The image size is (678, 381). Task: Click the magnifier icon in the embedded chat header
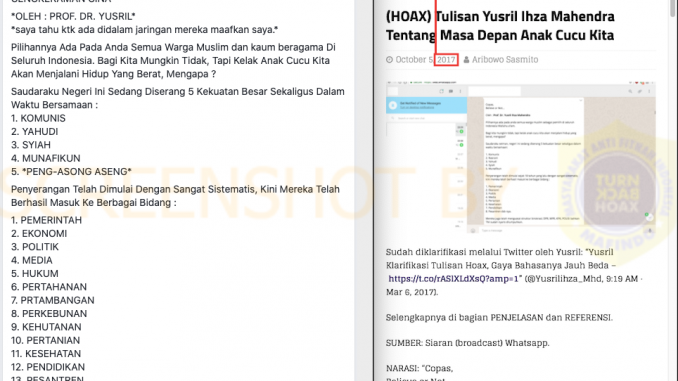(x=630, y=91)
